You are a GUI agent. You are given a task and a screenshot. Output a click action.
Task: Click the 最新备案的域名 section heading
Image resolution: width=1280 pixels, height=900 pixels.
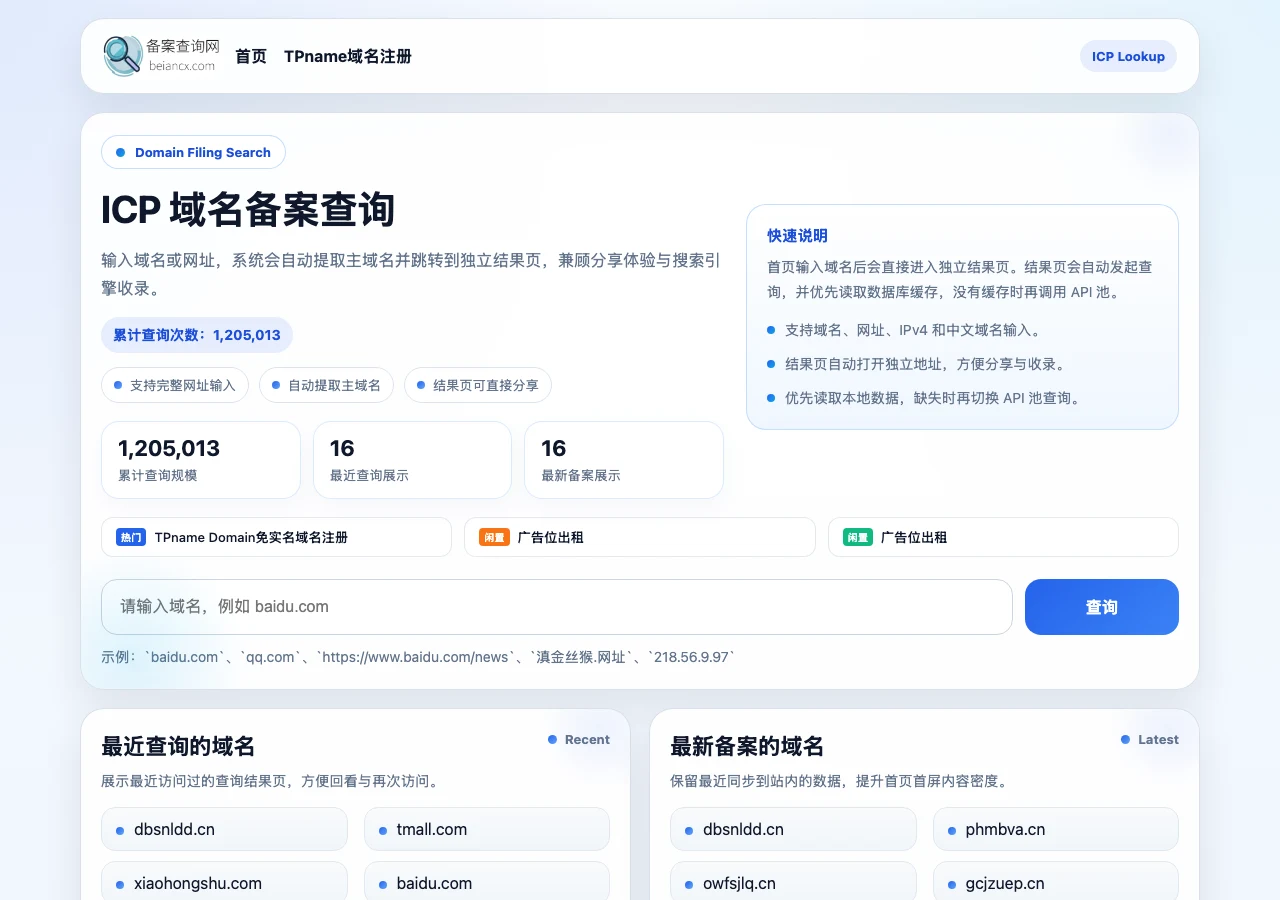pyautogui.click(x=747, y=746)
